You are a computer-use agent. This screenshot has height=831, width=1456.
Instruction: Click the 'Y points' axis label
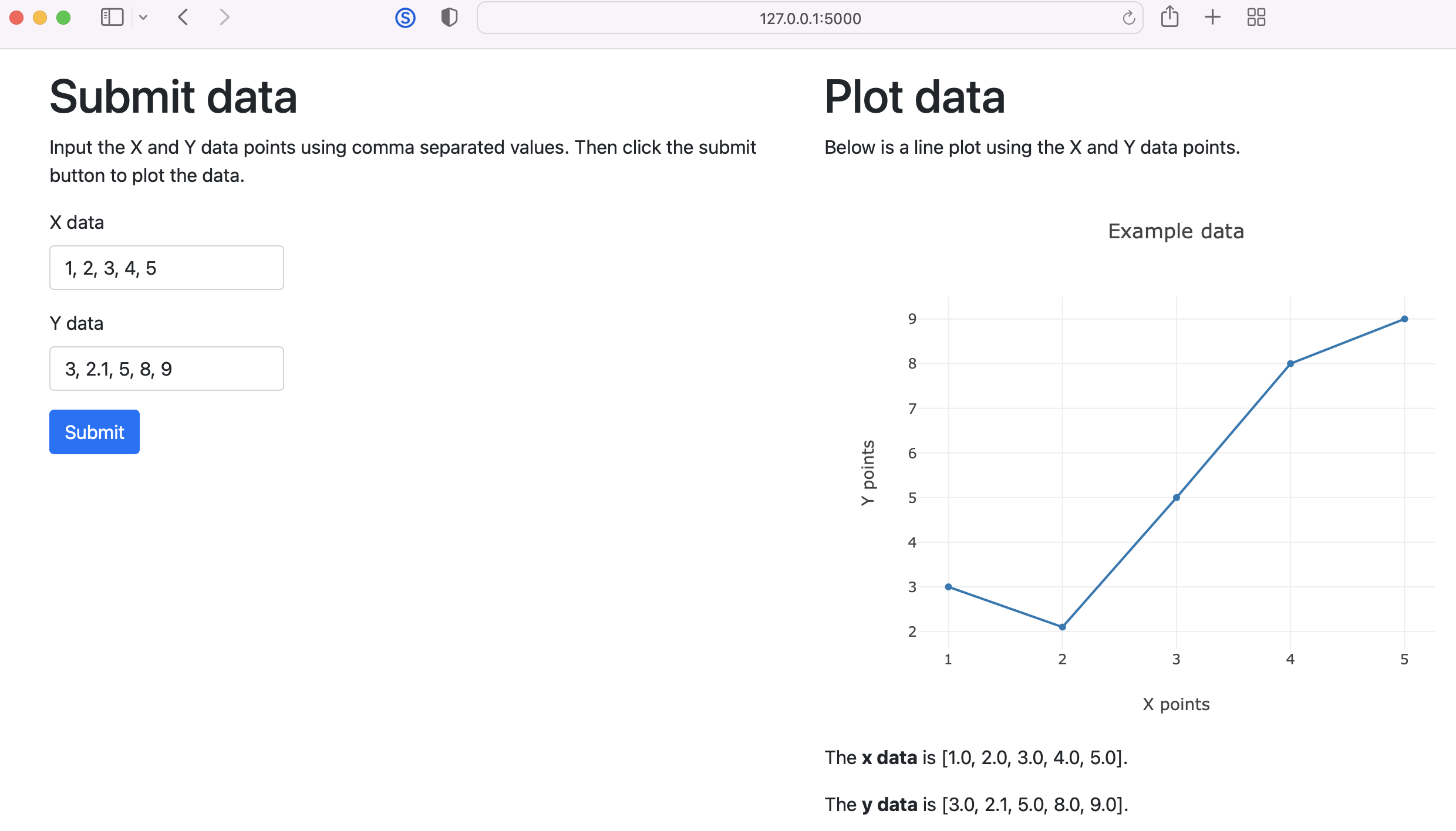868,473
